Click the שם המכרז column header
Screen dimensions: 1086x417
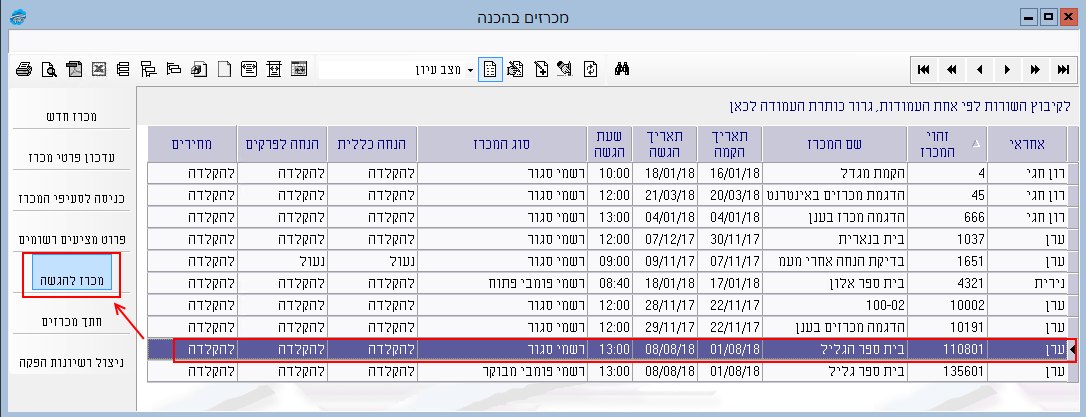coord(835,143)
